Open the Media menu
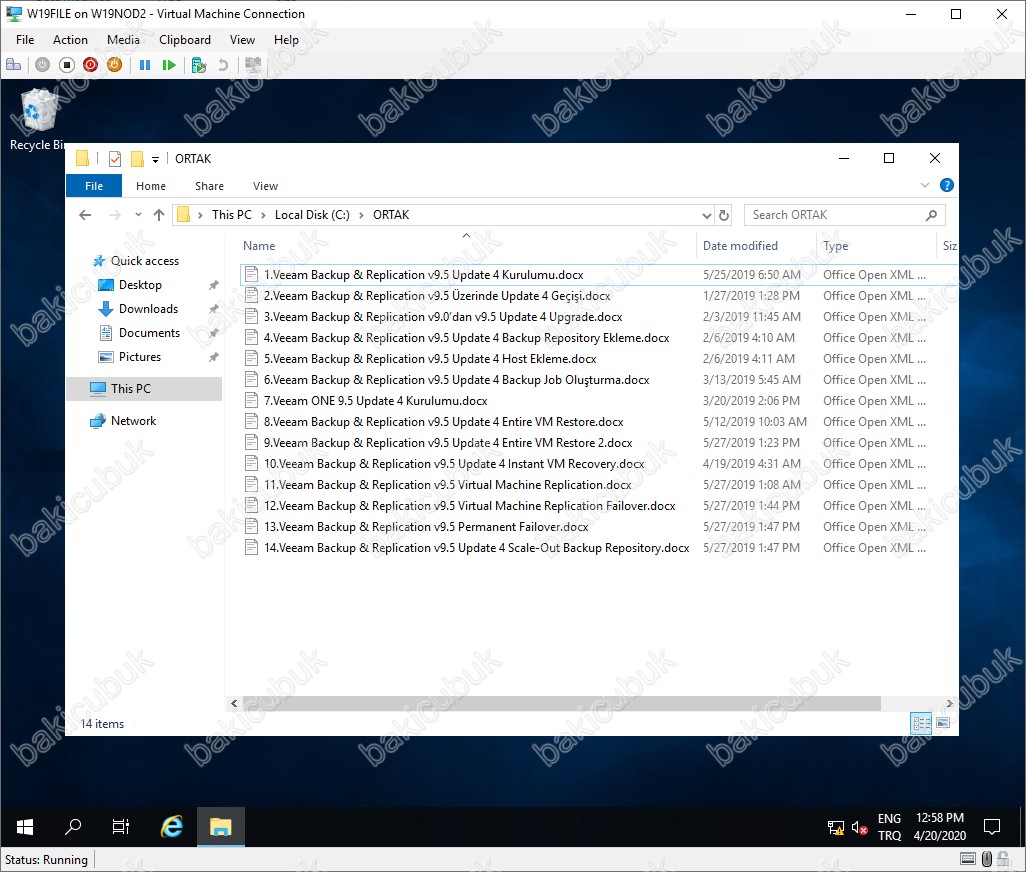 coord(123,40)
